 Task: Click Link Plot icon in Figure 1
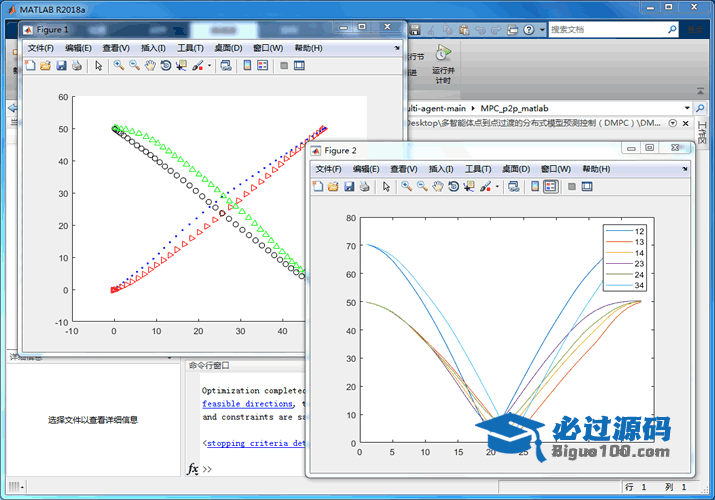pos(226,66)
